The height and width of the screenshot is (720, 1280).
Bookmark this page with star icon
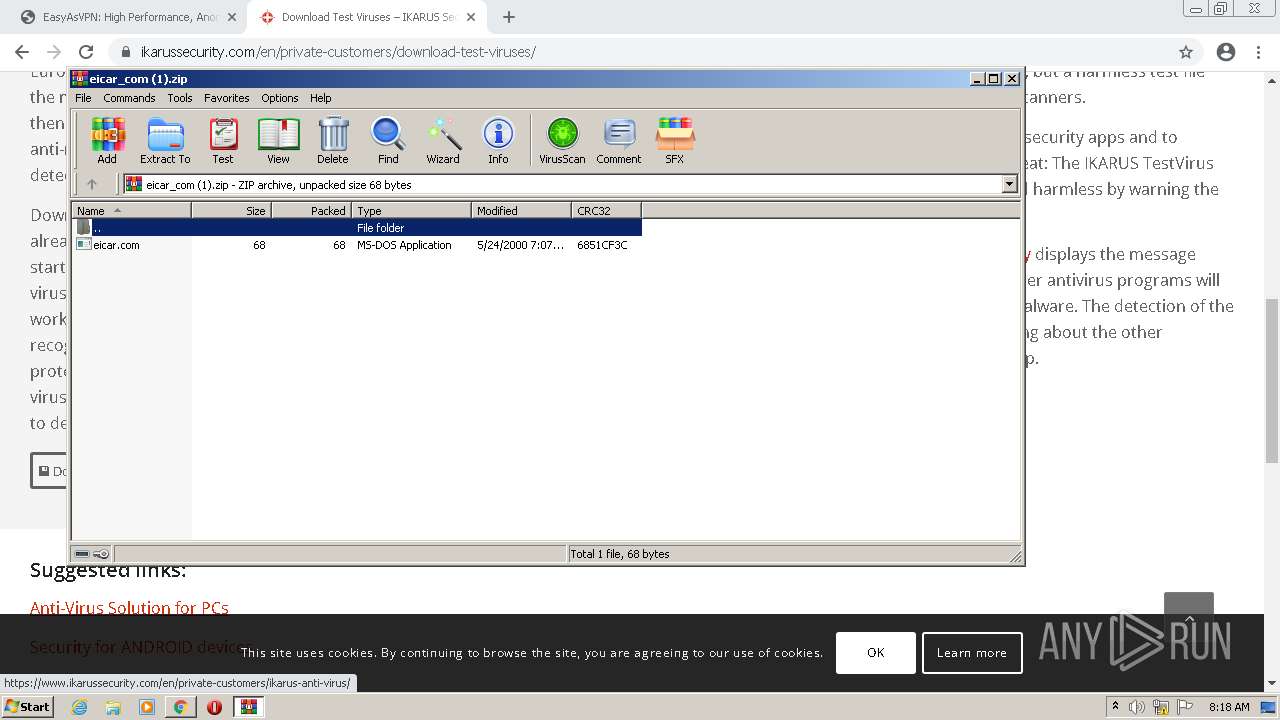(x=1186, y=52)
